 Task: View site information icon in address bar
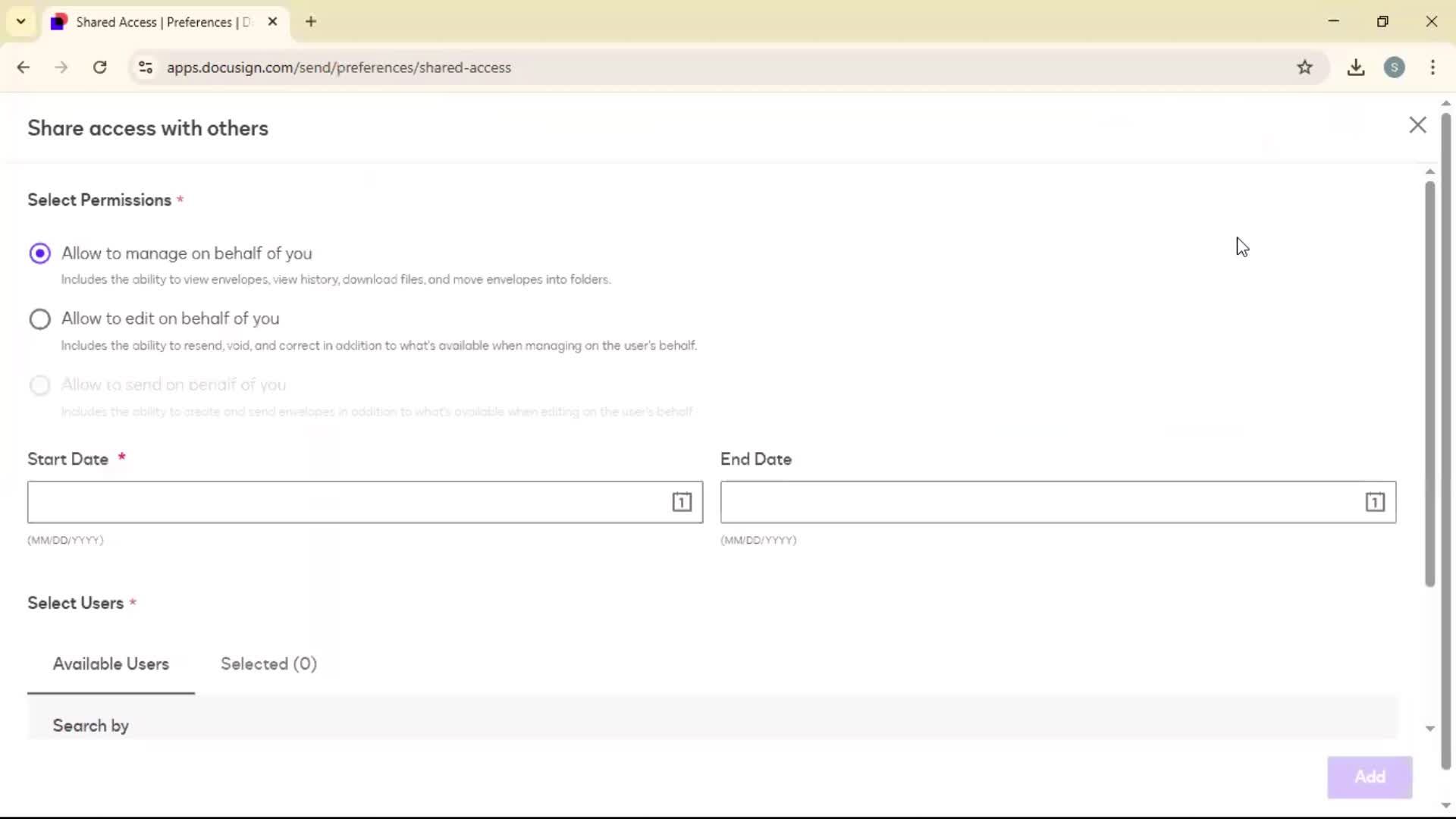coord(146,67)
